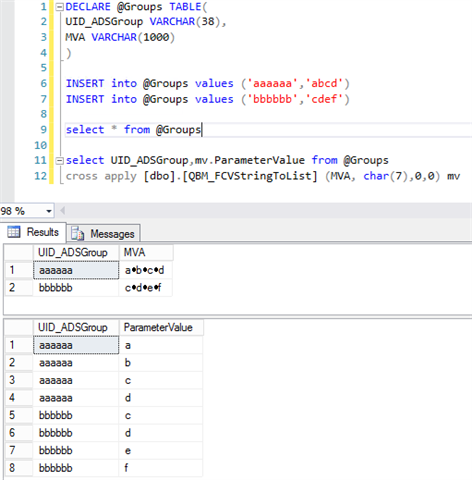Select the MVA column header
This screenshot has height=480, width=472.
pyautogui.click(x=146, y=253)
